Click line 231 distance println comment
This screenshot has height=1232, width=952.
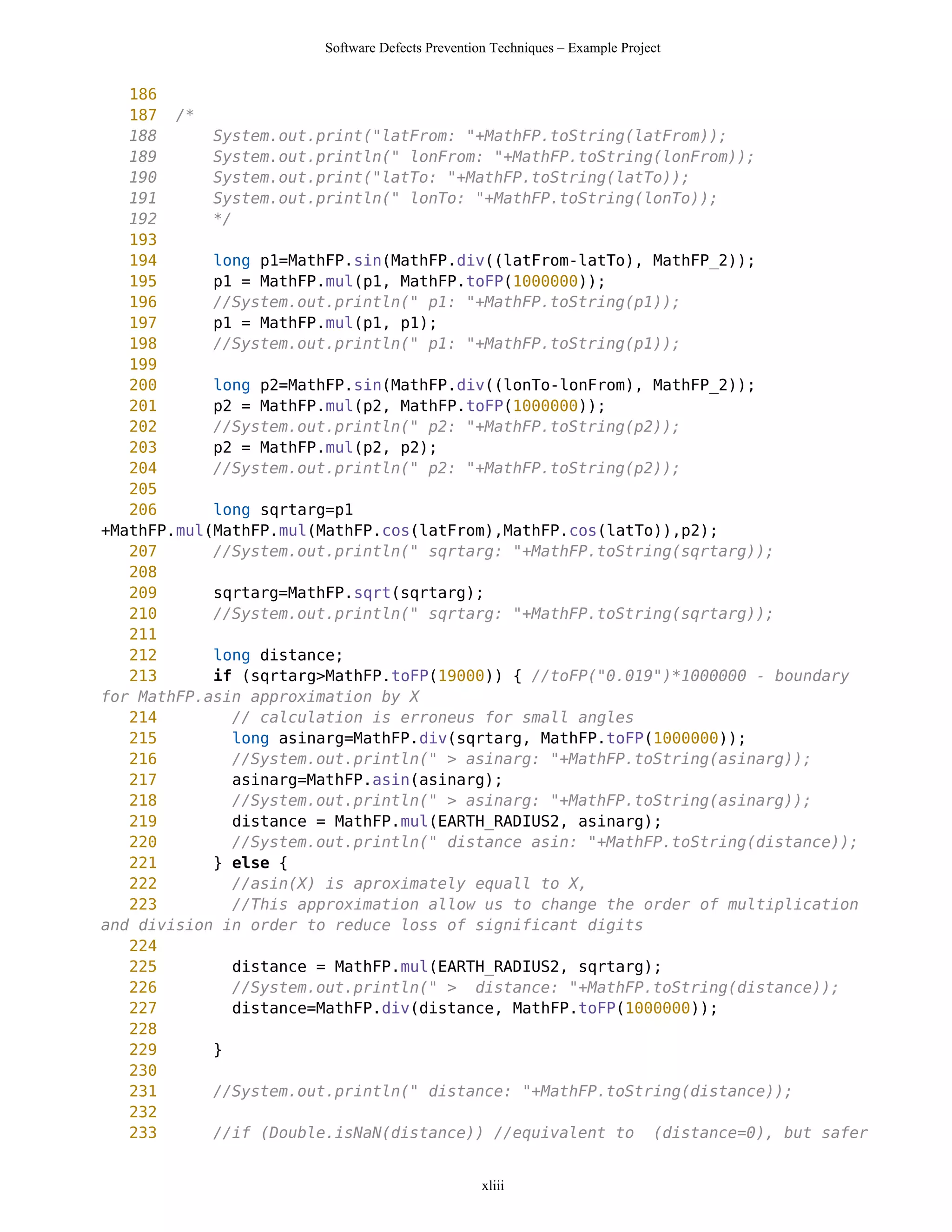click(502, 1092)
